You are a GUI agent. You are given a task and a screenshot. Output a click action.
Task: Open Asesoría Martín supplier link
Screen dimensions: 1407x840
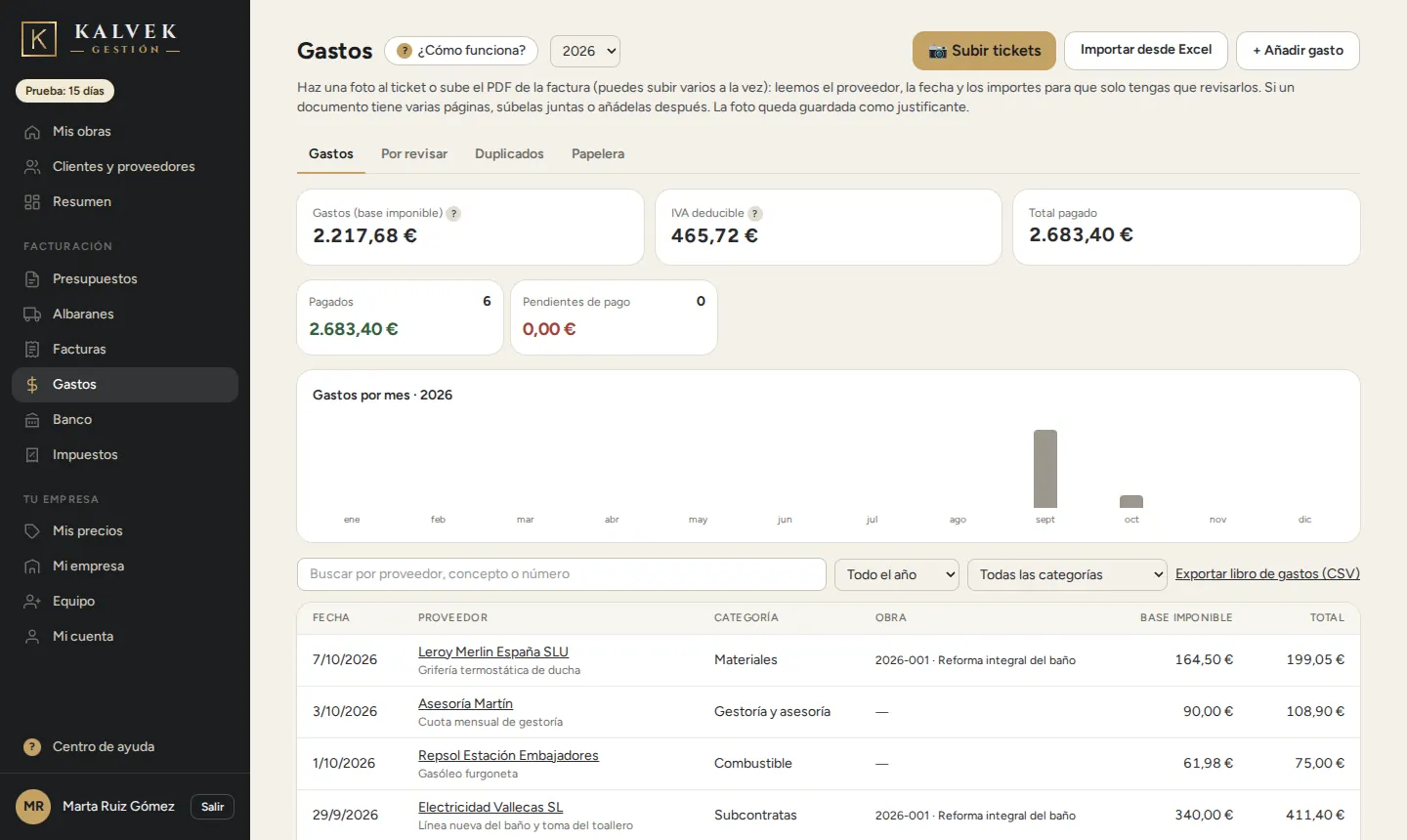465,703
